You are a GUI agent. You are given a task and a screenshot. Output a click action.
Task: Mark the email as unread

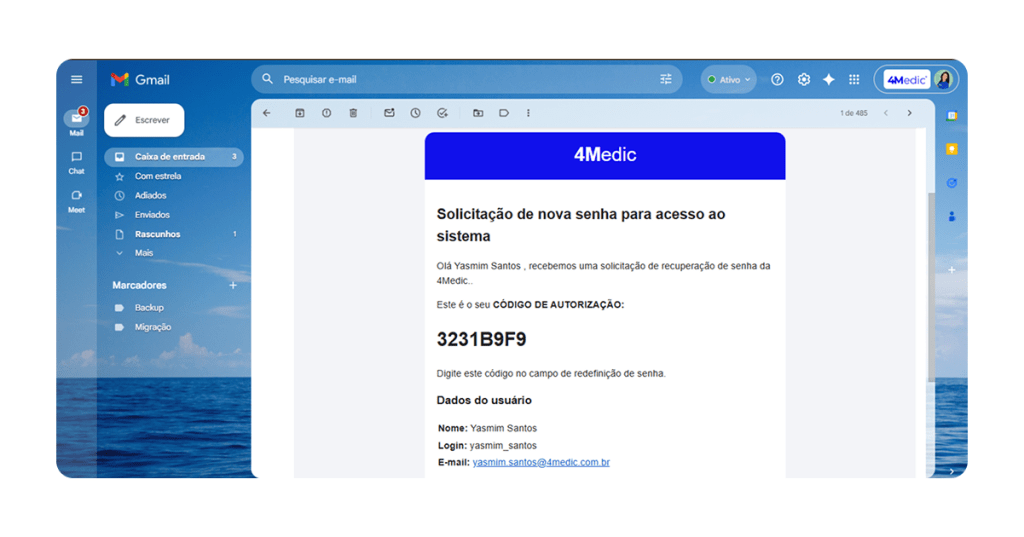(389, 113)
